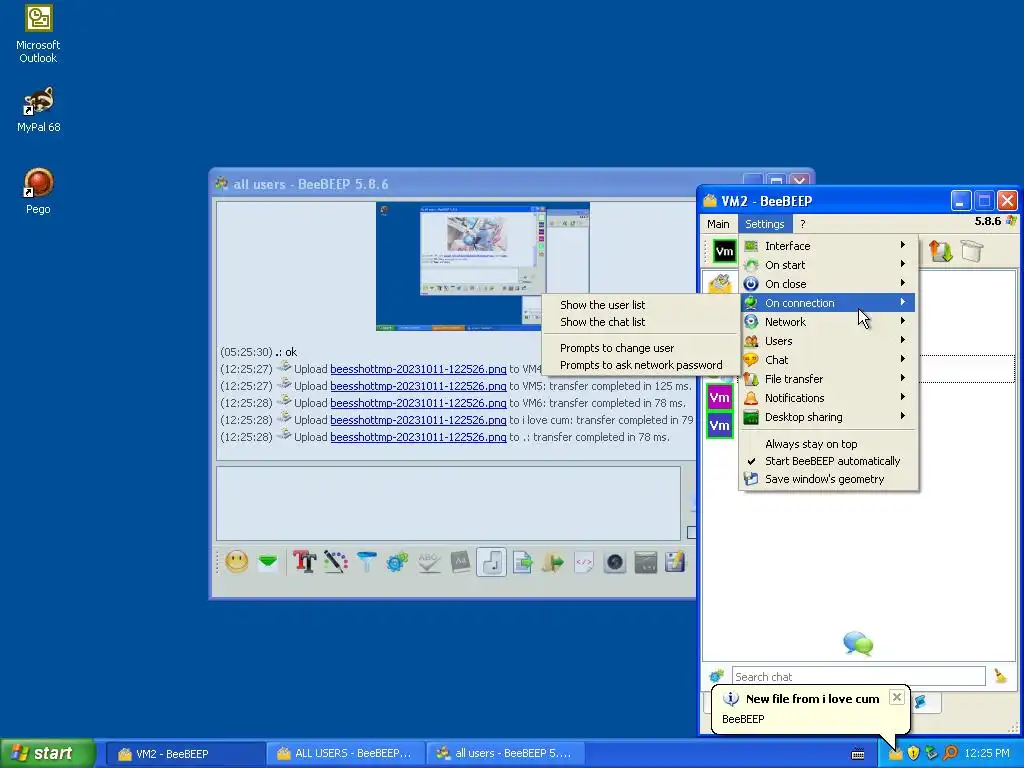Click the Settings menu title

765,224
